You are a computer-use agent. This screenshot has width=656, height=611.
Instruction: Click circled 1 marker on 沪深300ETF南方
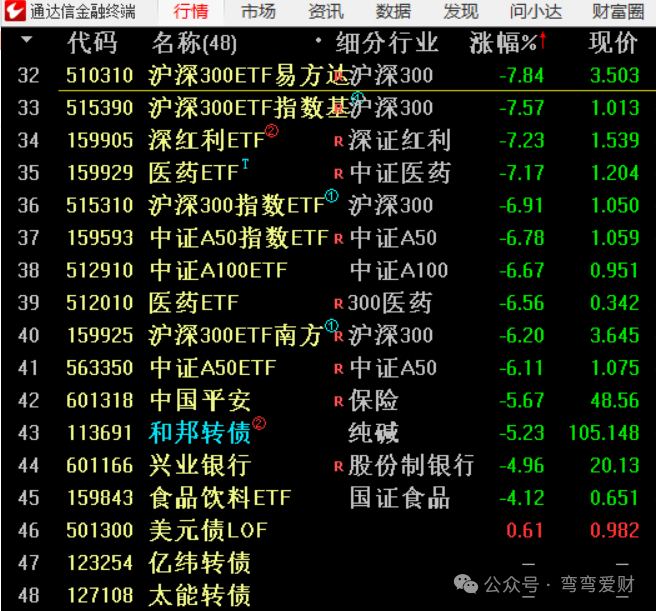(332, 326)
